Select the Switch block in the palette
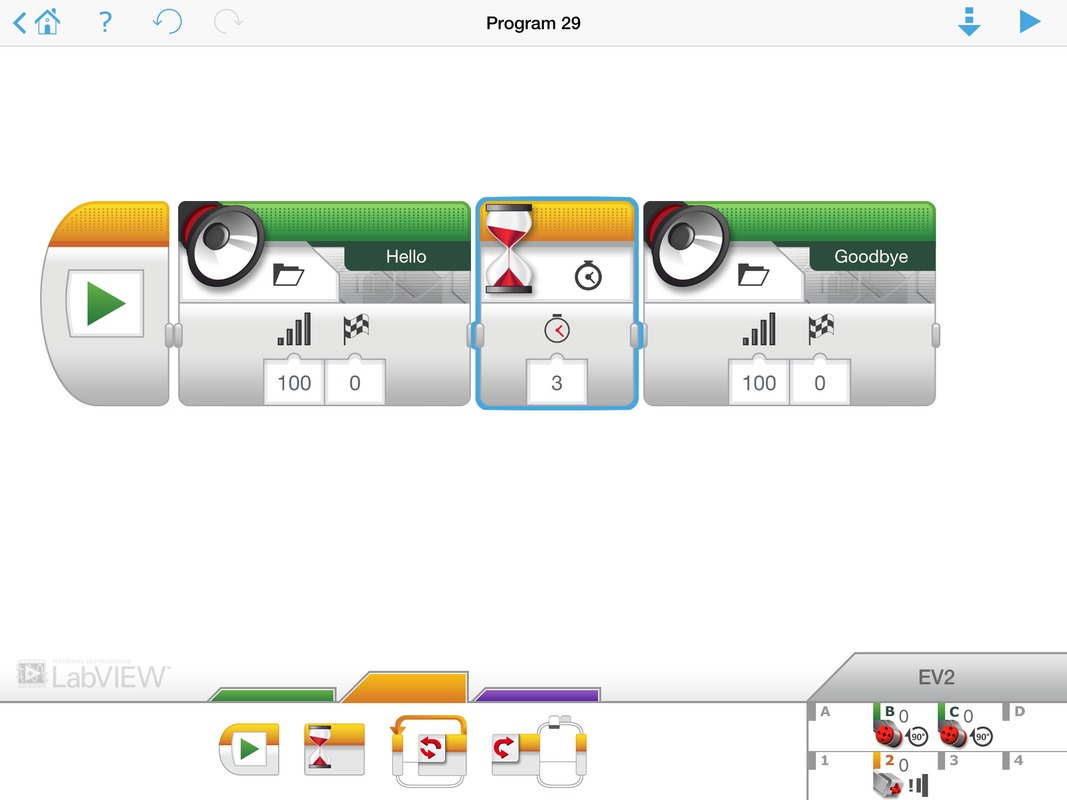Image resolution: width=1067 pixels, height=800 pixels. [538, 750]
